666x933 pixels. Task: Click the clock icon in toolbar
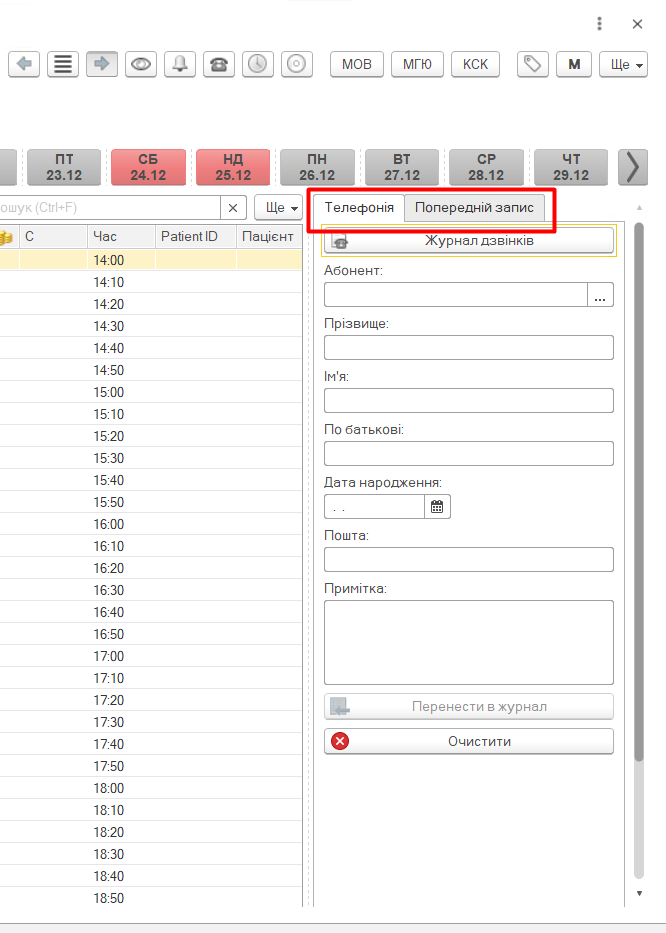point(258,64)
